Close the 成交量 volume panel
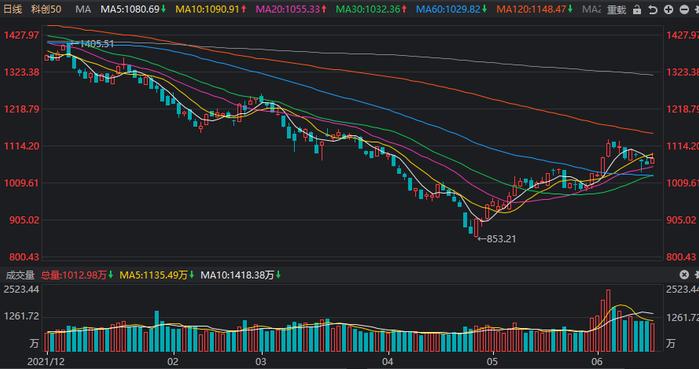This screenshot has width=699, height=369. click(684, 275)
